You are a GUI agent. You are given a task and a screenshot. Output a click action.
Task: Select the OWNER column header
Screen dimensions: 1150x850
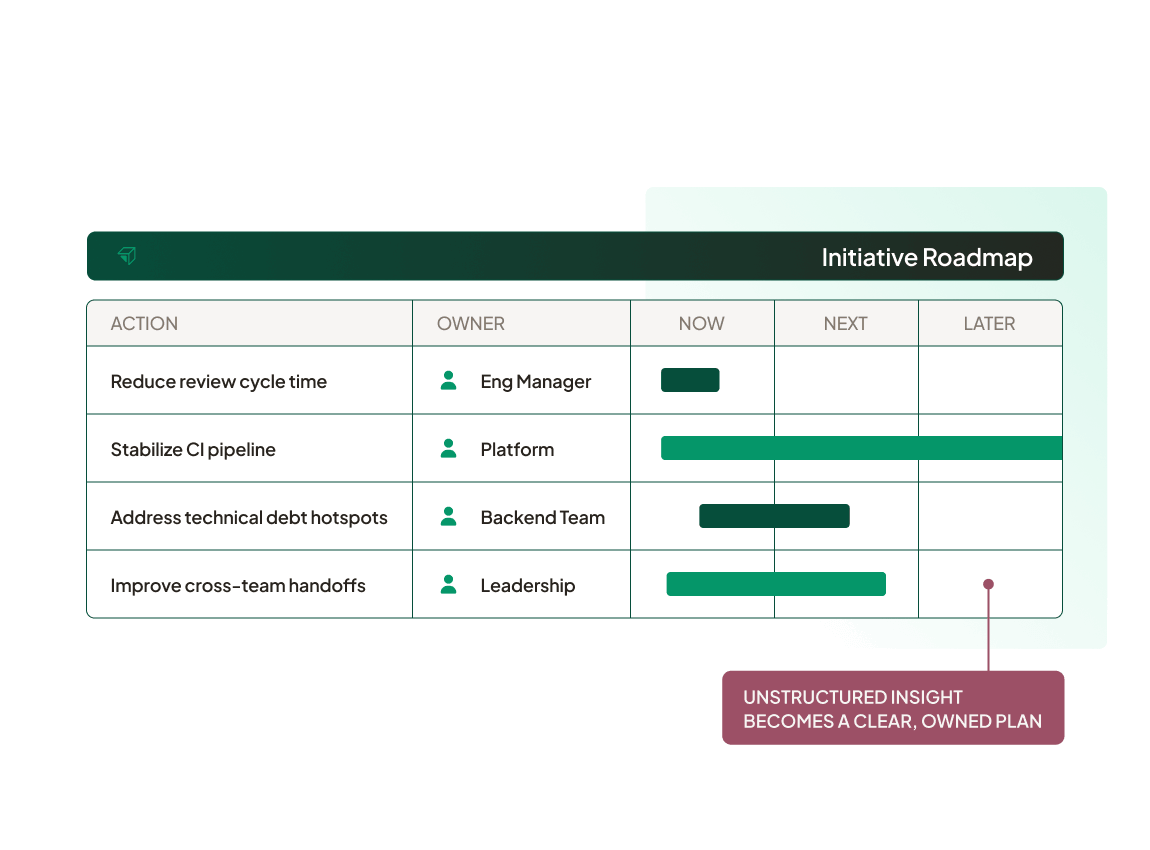[471, 324]
